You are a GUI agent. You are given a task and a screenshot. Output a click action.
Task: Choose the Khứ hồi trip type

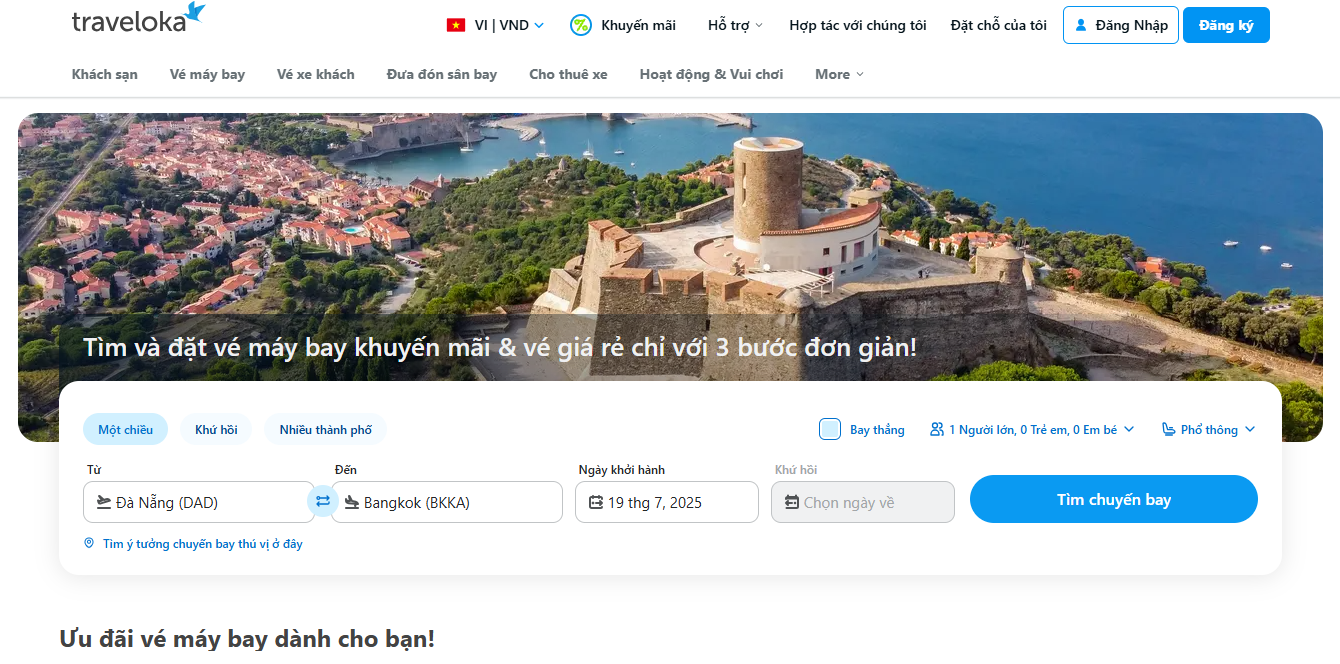point(216,429)
